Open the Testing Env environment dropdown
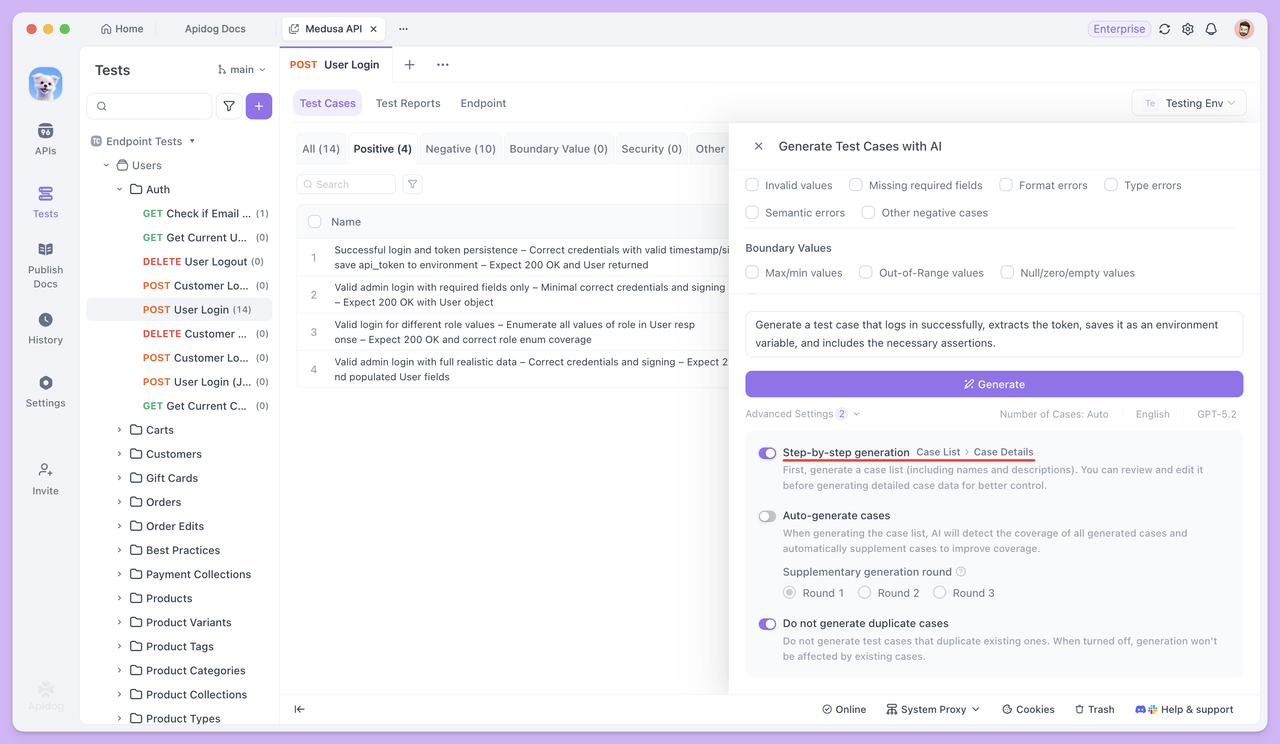The image size is (1280, 744). pos(1189,103)
